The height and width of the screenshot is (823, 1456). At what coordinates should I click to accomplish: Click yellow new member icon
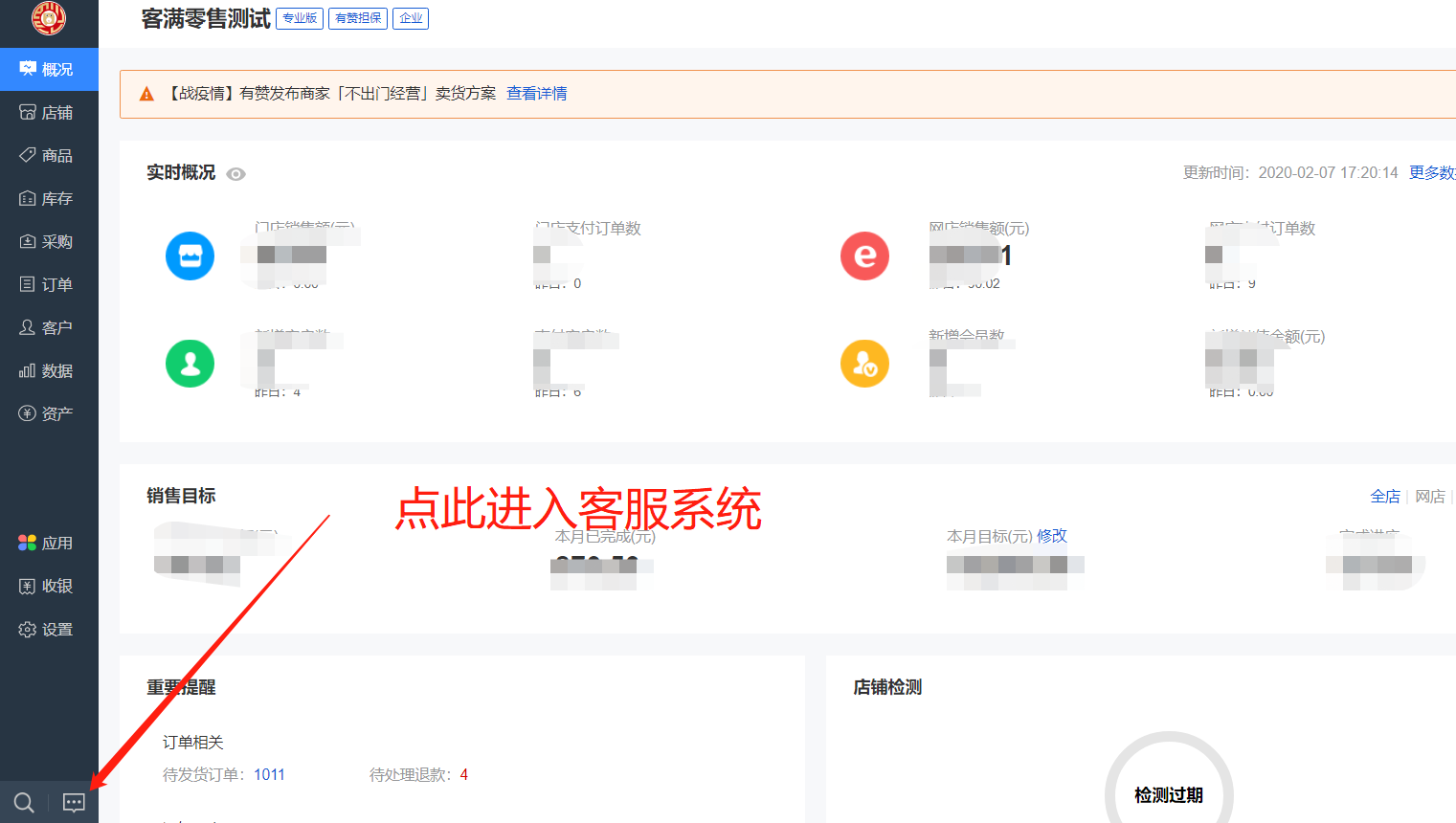864,364
